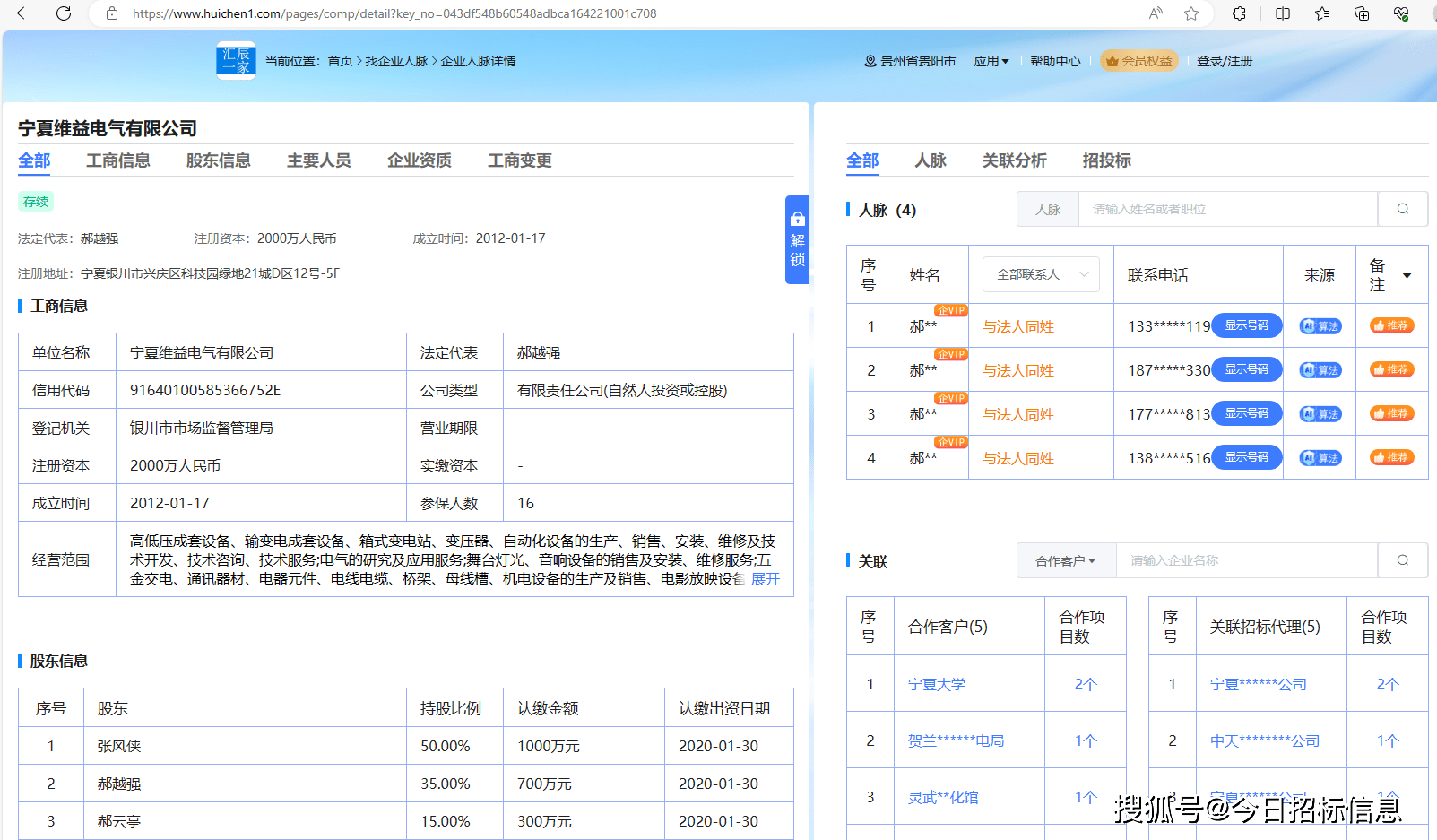Click shareholder name 张风侠
1437x840 pixels.
coord(119,746)
